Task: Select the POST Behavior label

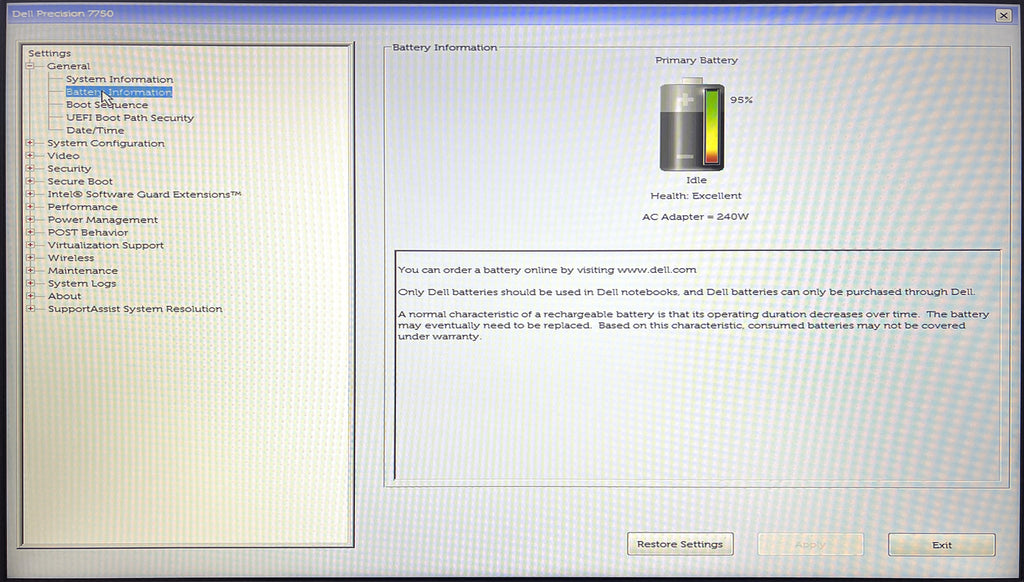Action: 88,232
